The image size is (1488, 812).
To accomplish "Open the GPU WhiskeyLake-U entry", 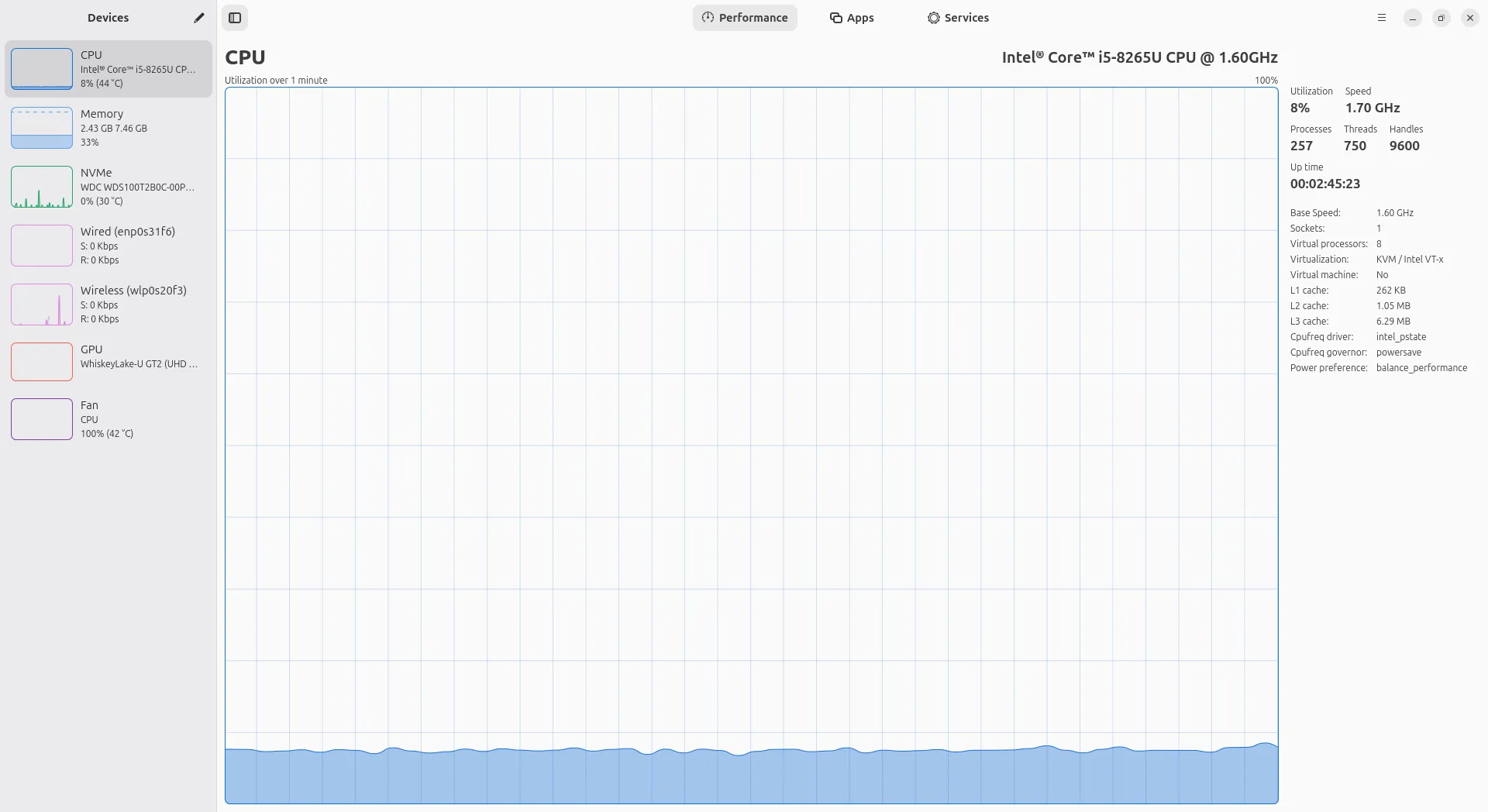I will click(108, 360).
